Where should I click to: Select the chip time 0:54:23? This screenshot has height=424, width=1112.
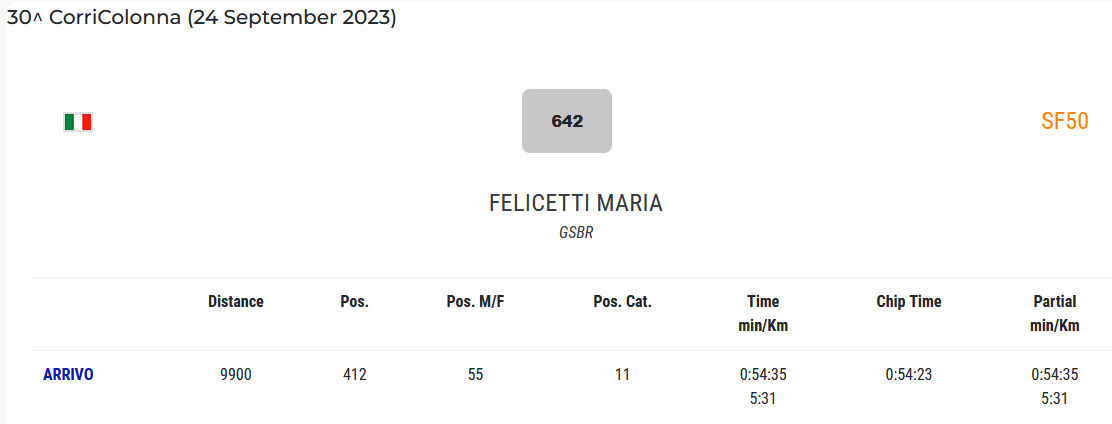click(909, 375)
